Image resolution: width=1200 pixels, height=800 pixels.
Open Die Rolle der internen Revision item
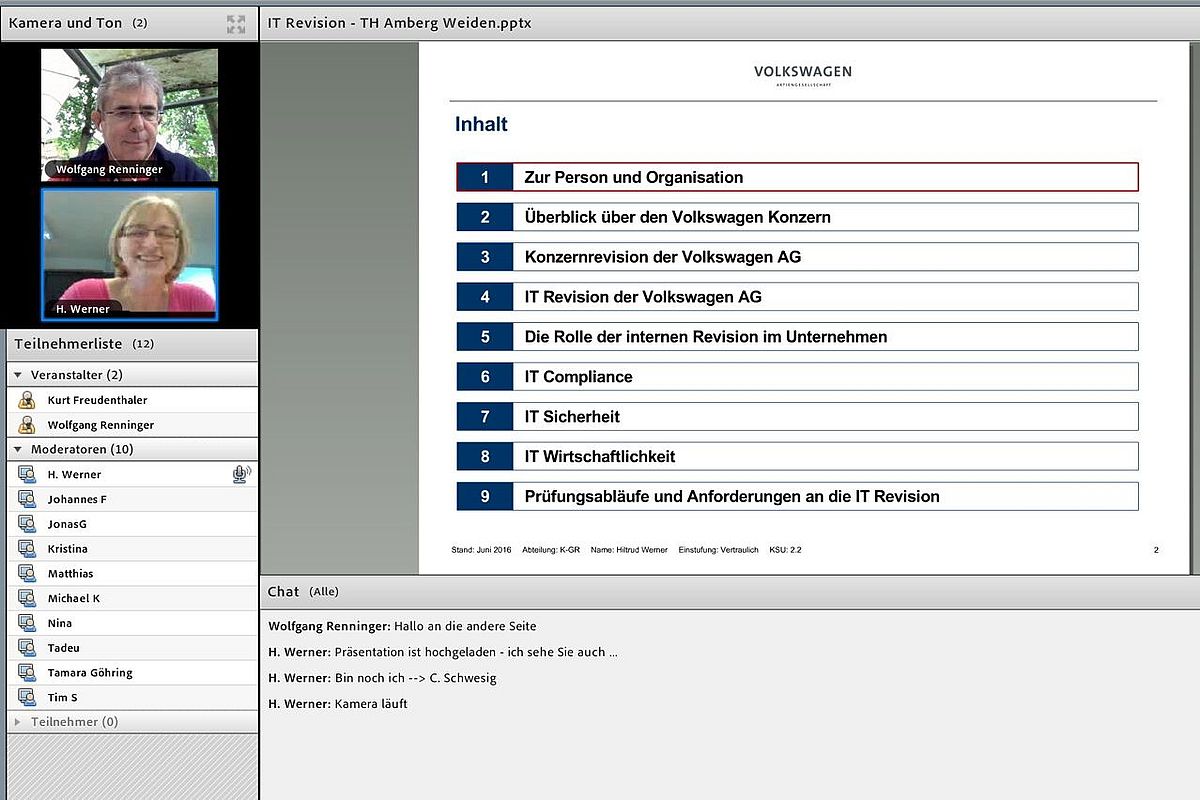(x=797, y=337)
